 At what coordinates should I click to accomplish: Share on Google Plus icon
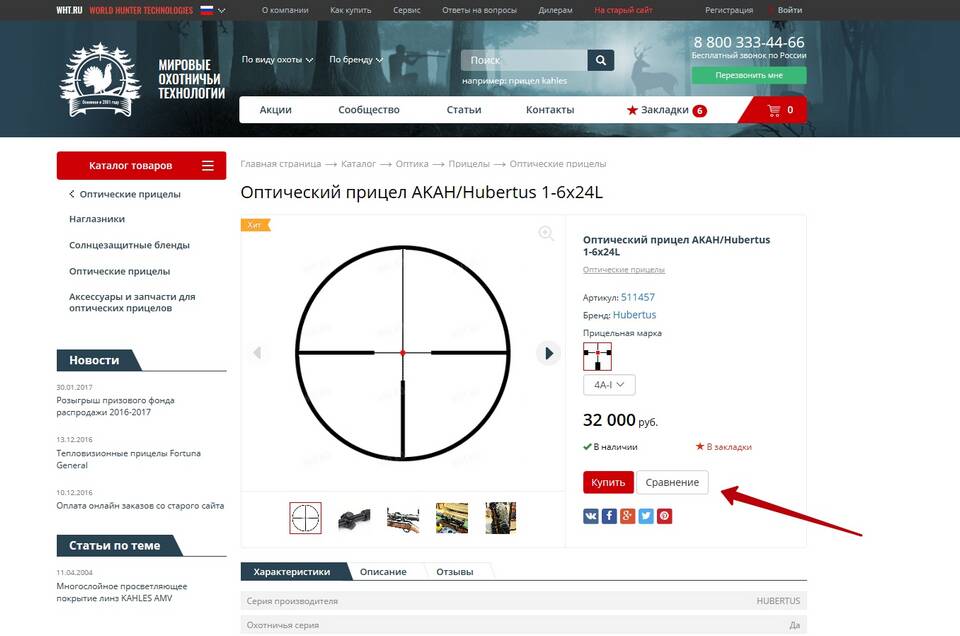(628, 516)
